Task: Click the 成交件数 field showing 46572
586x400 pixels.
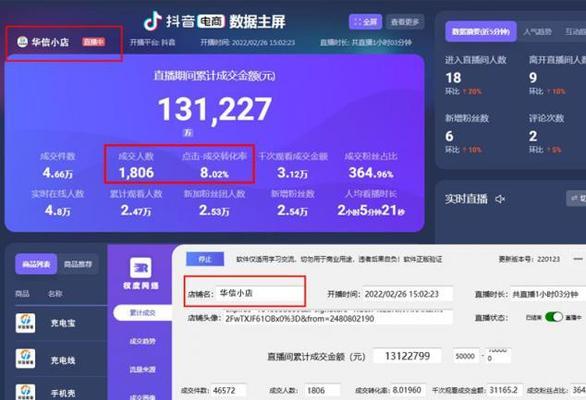Action: pos(228,391)
